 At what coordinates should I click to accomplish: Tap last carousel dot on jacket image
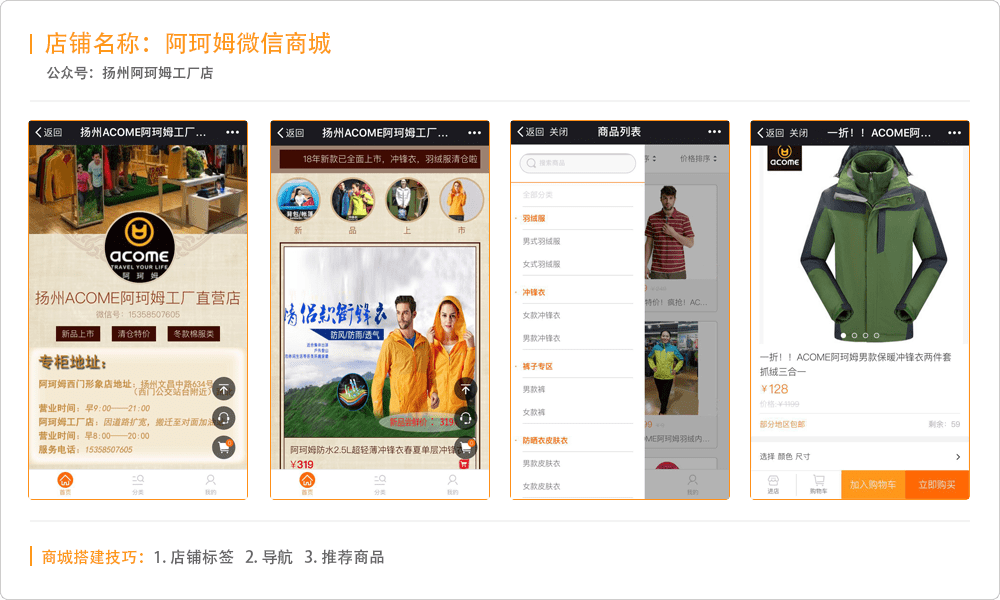click(876, 335)
